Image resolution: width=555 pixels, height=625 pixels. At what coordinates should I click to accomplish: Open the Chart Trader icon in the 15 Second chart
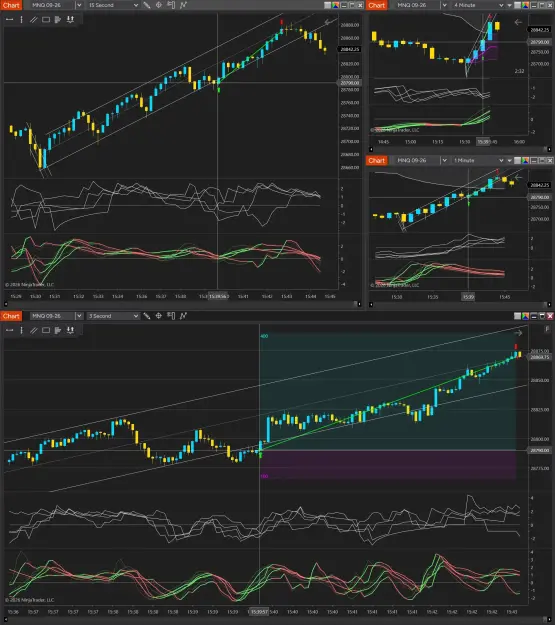click(x=171, y=5)
